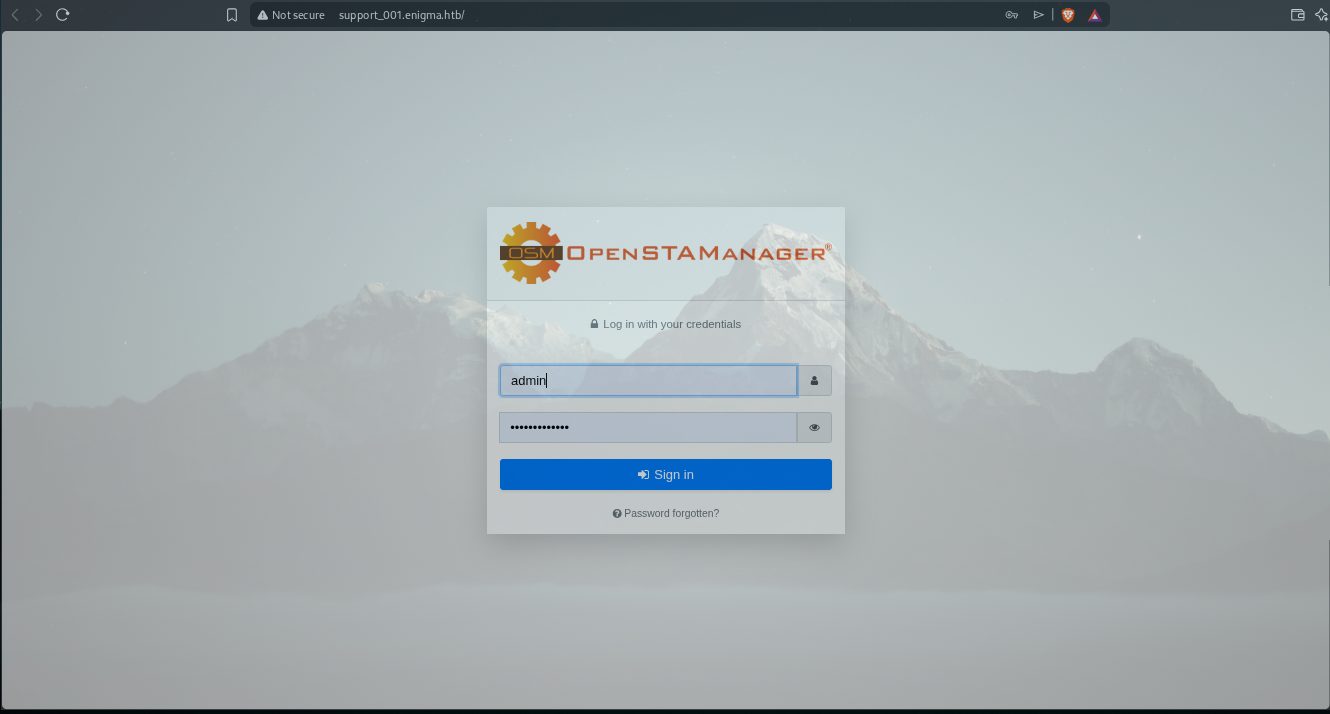Image resolution: width=1330 pixels, height=714 pixels.
Task: Open the Password forgotten? link
Action: pos(666,513)
